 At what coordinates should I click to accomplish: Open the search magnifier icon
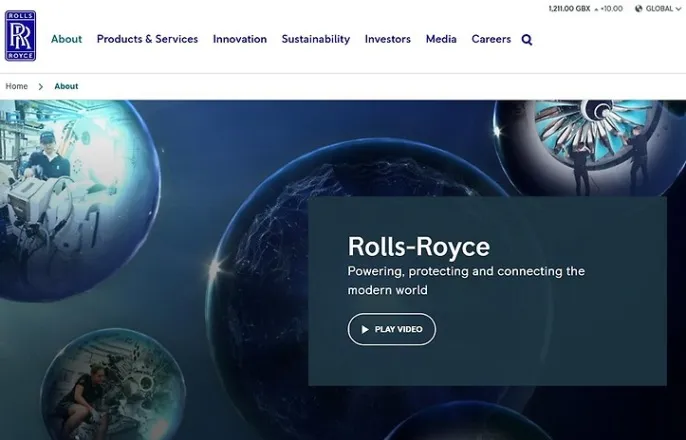click(x=527, y=40)
